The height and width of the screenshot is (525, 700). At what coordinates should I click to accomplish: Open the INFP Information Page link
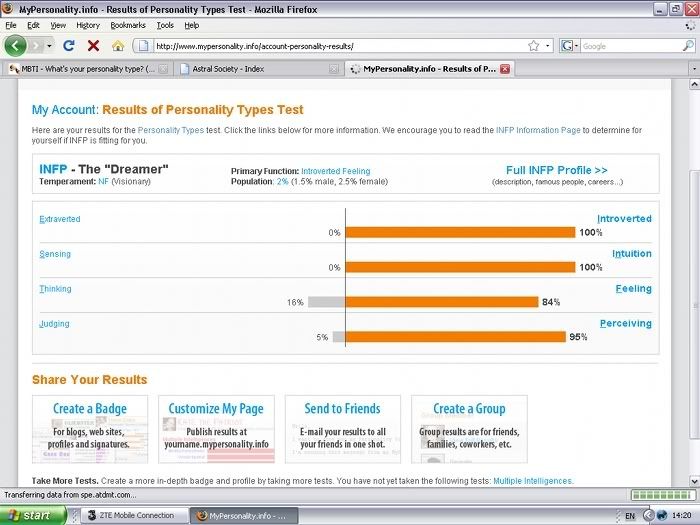click(538, 130)
